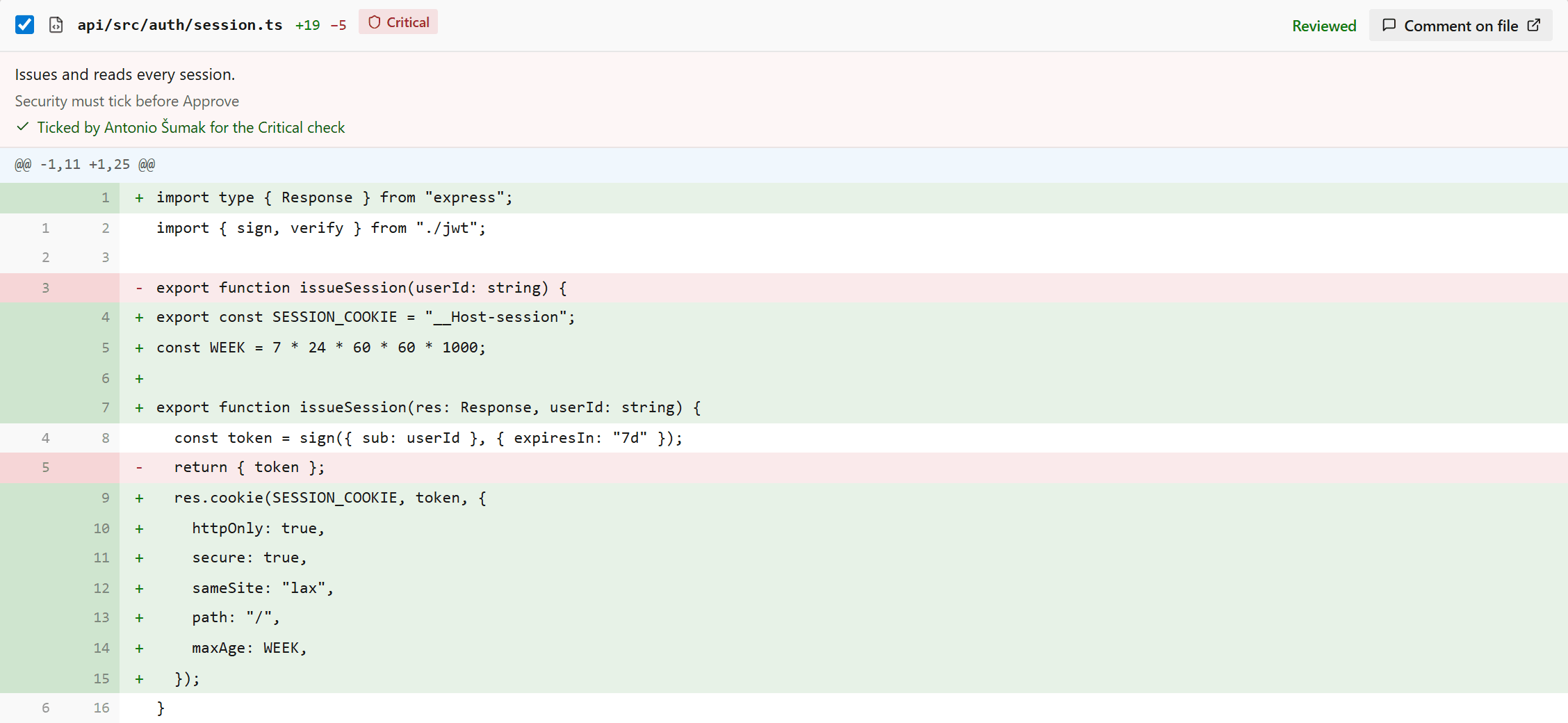
Task: Open Comment on file
Action: (1460, 26)
